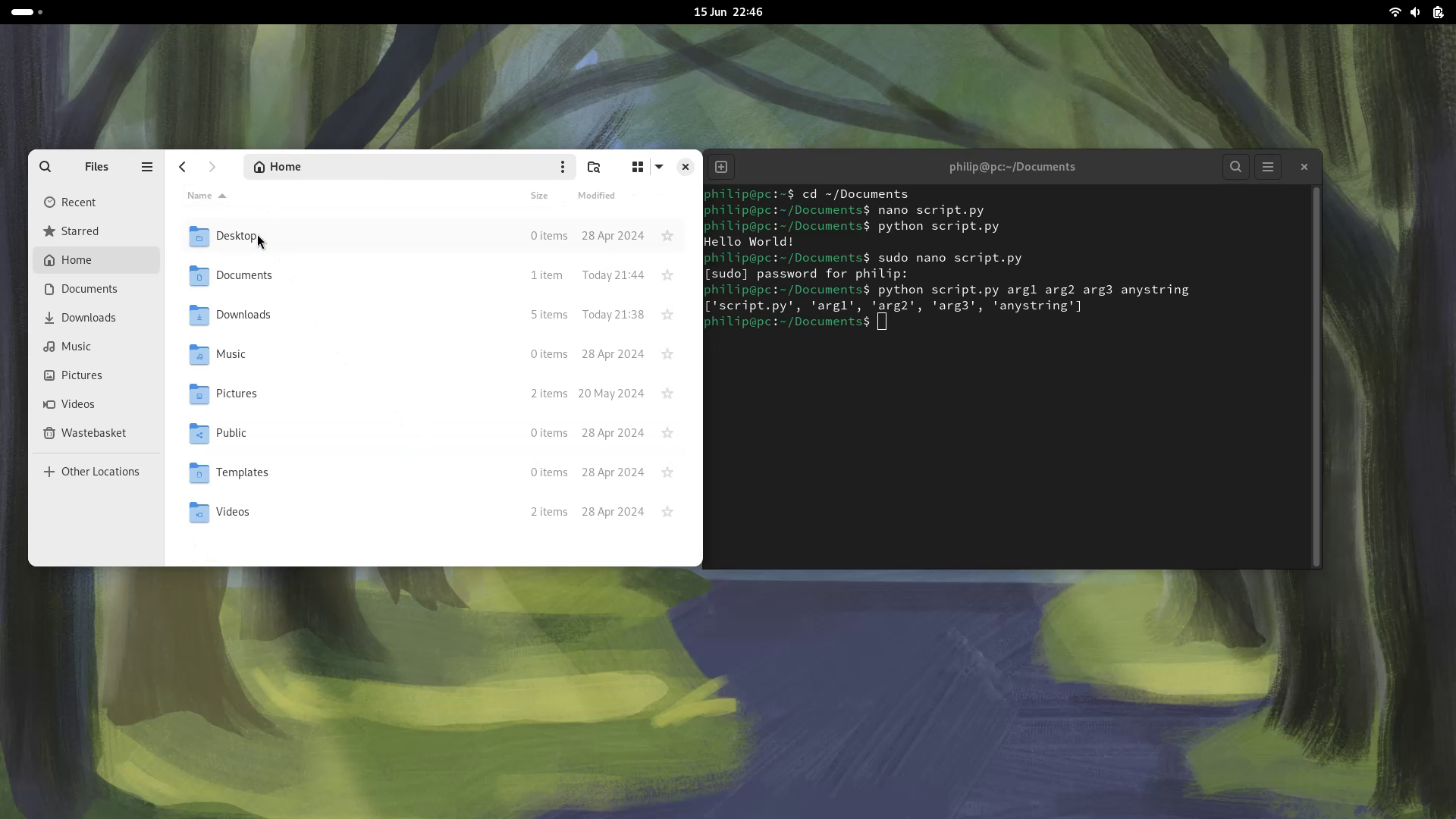Open the Files hamburger main menu
Image resolution: width=1456 pixels, height=819 pixels.
pos(147,167)
